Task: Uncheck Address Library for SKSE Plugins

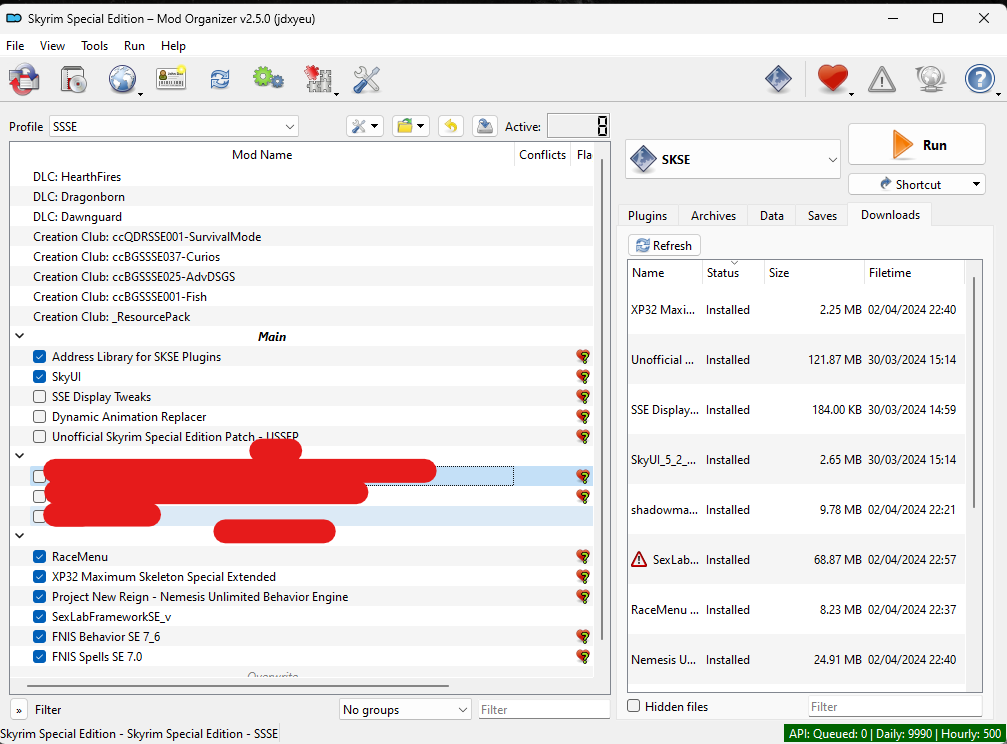Action: [x=39, y=357]
